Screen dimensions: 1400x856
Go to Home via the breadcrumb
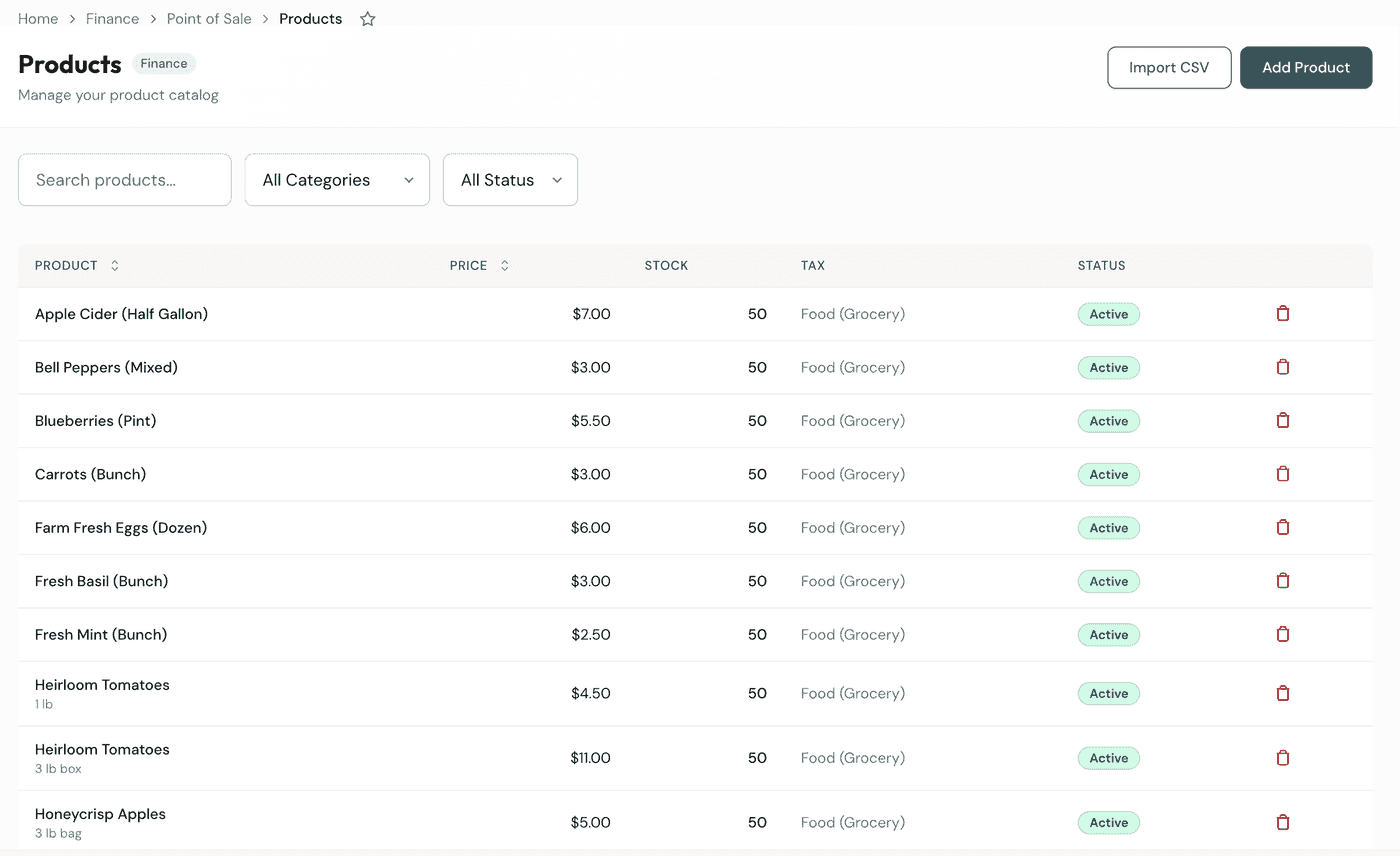click(x=37, y=18)
